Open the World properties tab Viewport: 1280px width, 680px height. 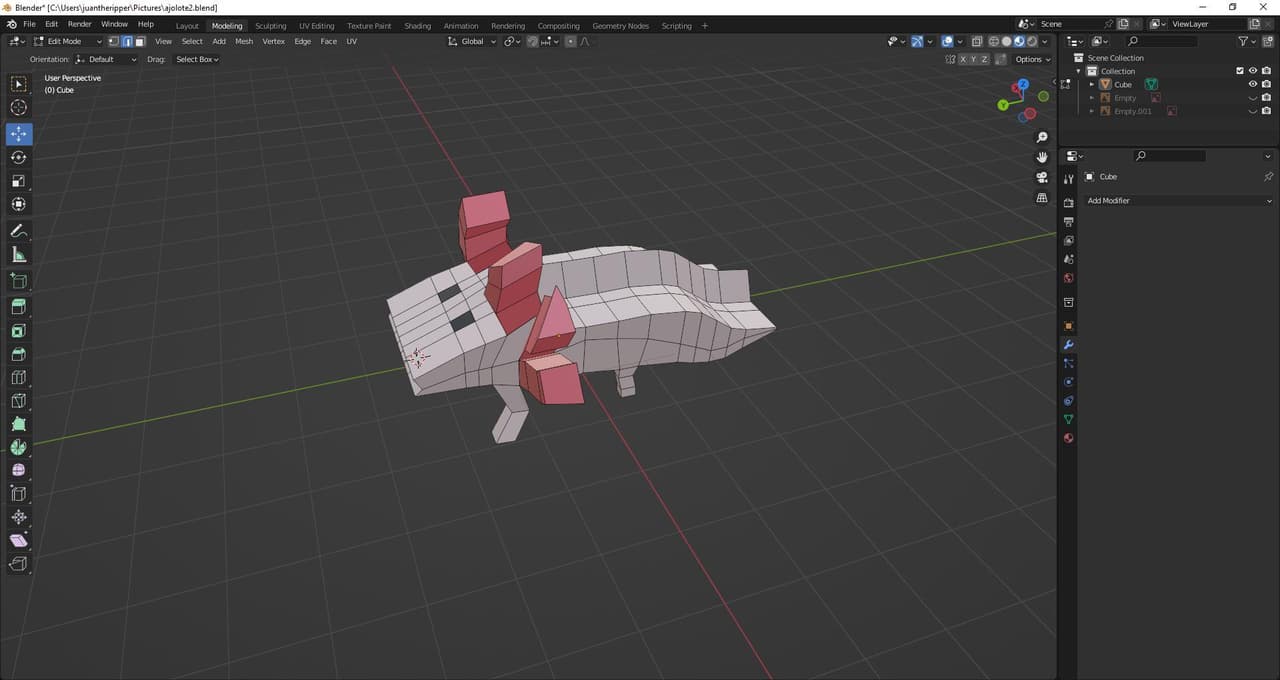tap(1068, 278)
